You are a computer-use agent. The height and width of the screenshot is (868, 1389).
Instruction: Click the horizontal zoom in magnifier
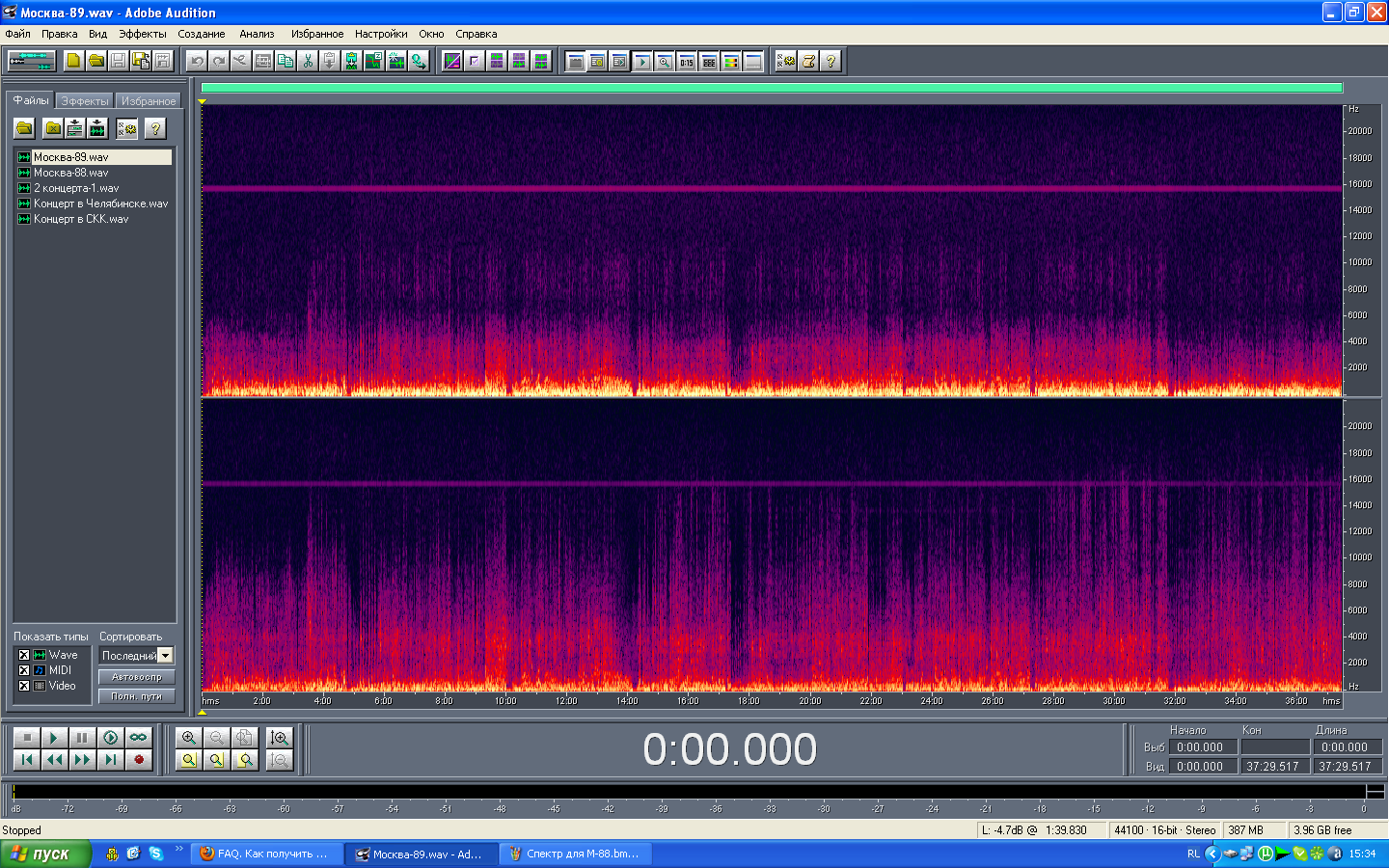tap(189, 738)
